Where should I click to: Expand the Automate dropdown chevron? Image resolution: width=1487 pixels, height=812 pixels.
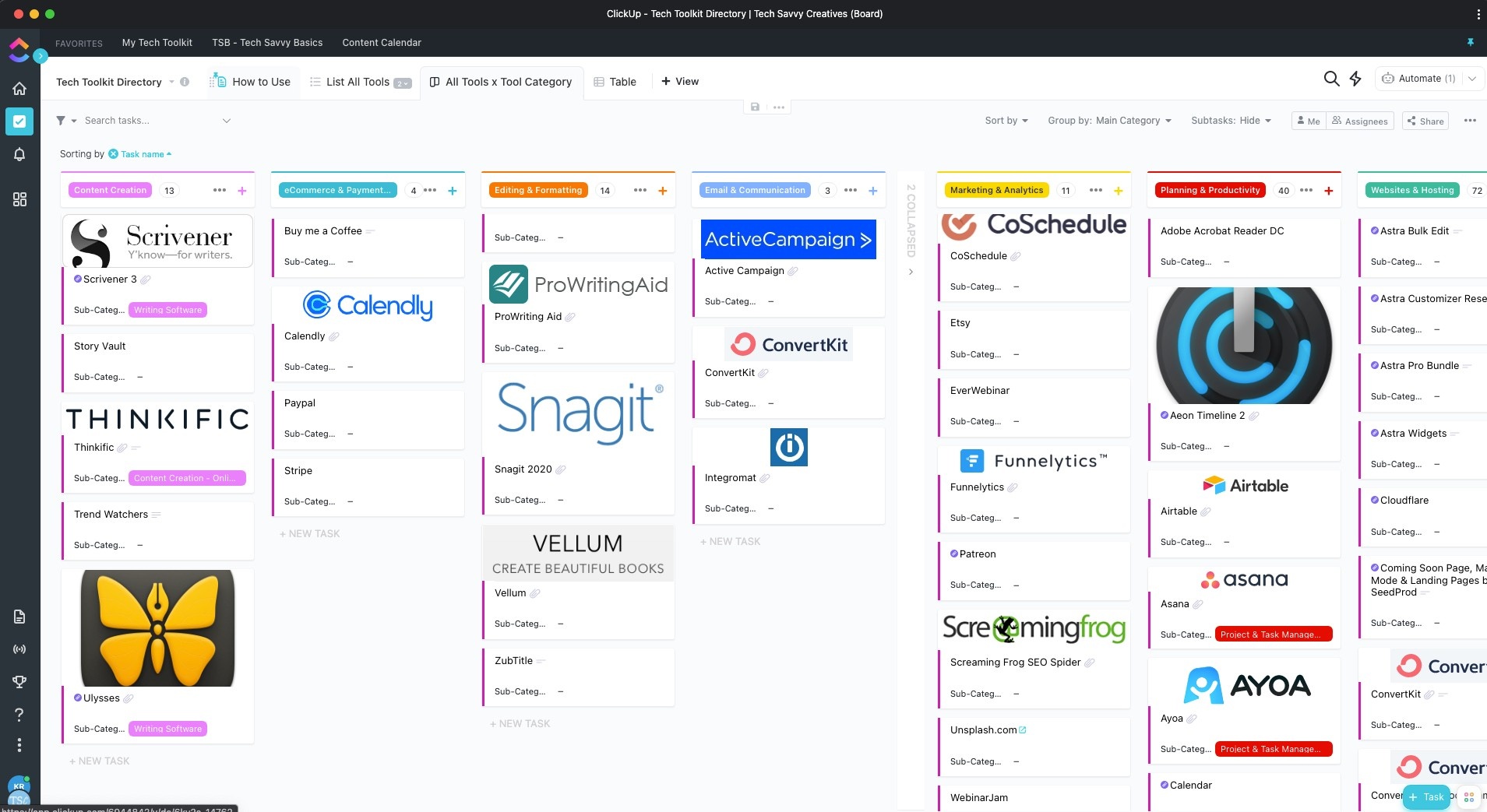(x=1472, y=79)
